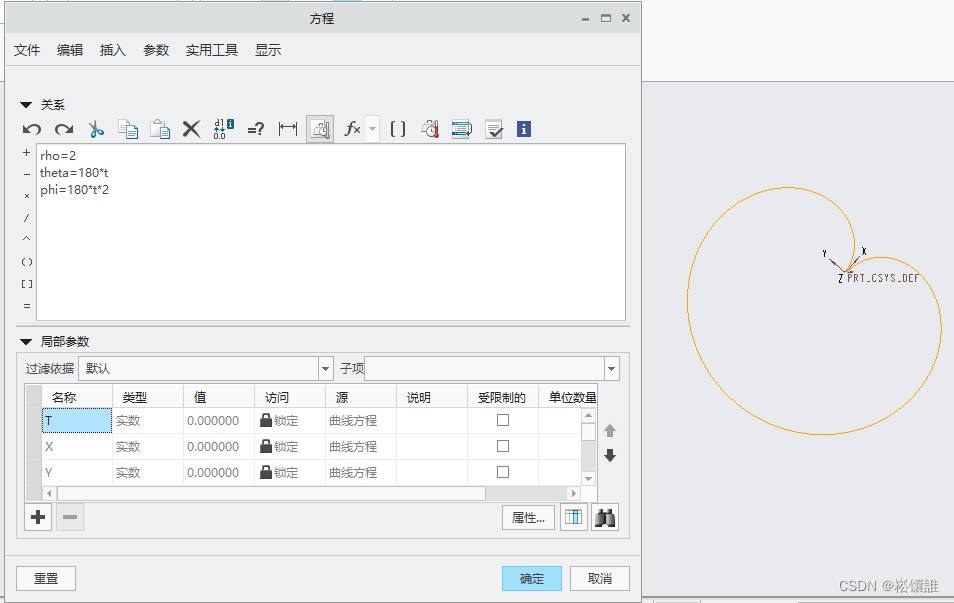Click the binoculars search icon
Viewport: 954px width, 603px height.
604,517
